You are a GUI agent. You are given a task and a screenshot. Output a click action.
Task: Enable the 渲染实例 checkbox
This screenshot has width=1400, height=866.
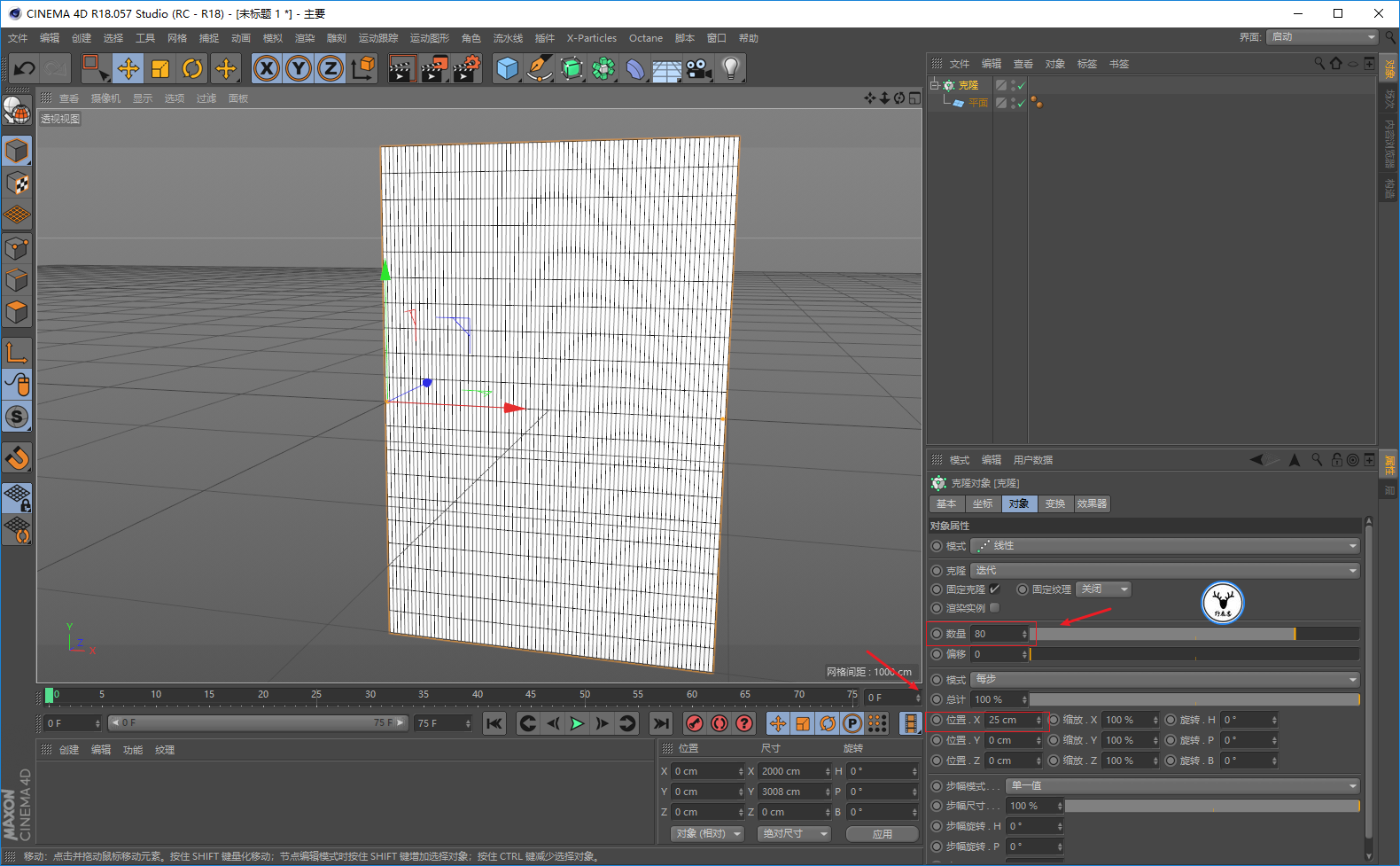995,608
